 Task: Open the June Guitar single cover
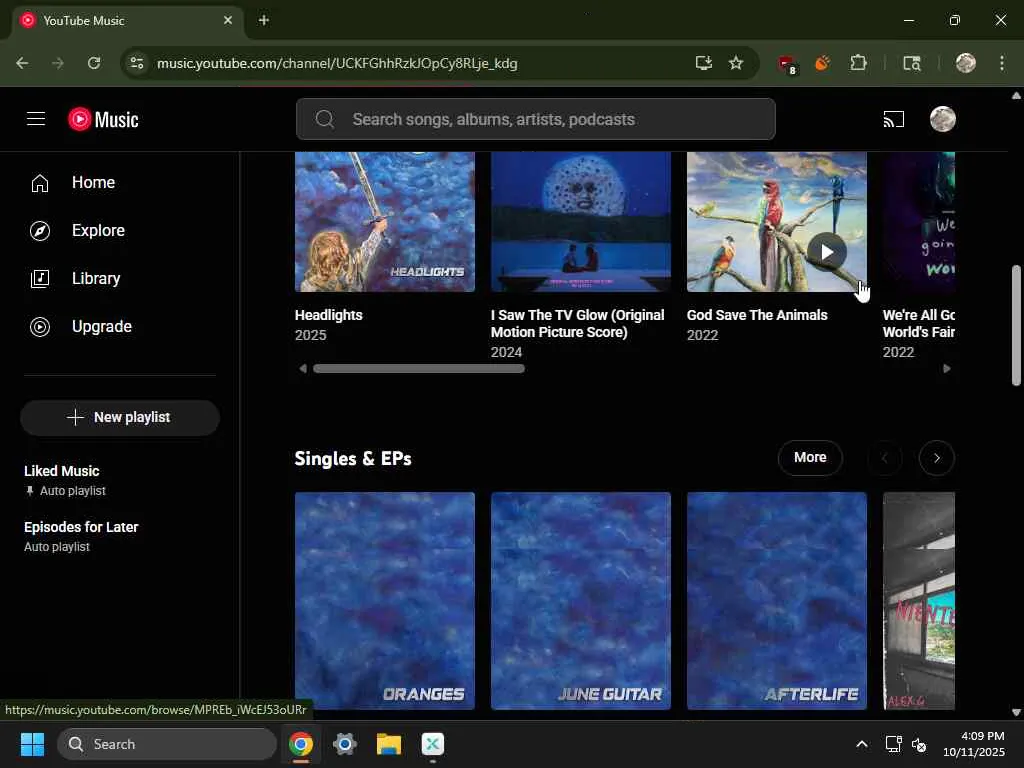(581, 601)
